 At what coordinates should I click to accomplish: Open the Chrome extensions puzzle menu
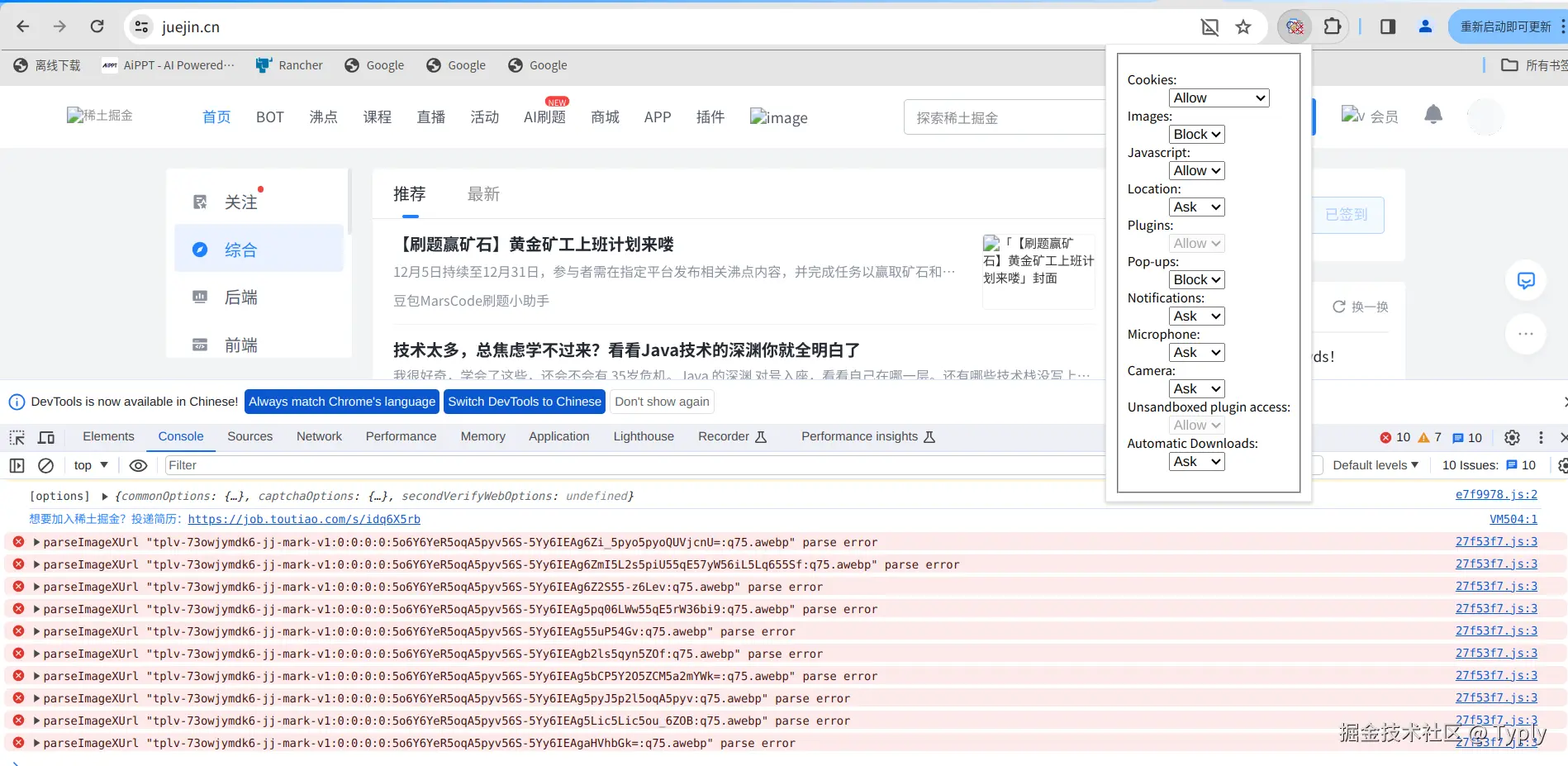click(x=1332, y=26)
